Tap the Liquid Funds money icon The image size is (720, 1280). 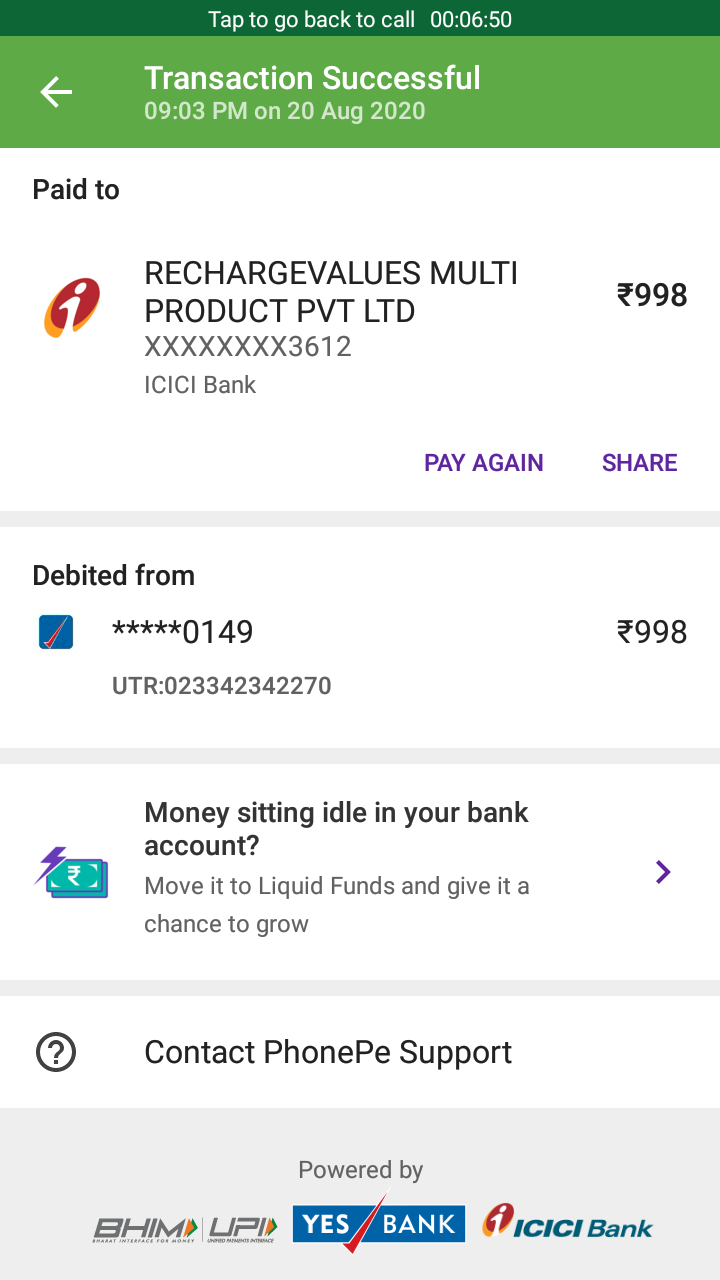click(x=71, y=872)
